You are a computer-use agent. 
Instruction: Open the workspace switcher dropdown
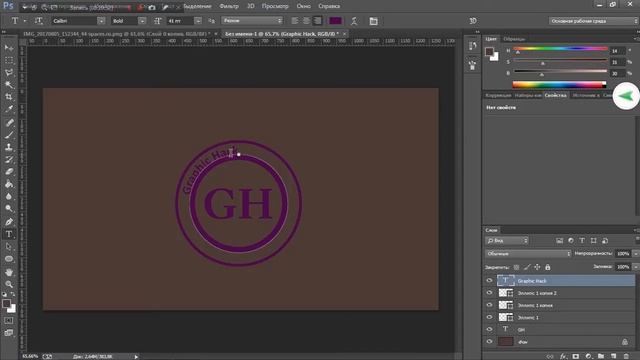click(x=593, y=21)
